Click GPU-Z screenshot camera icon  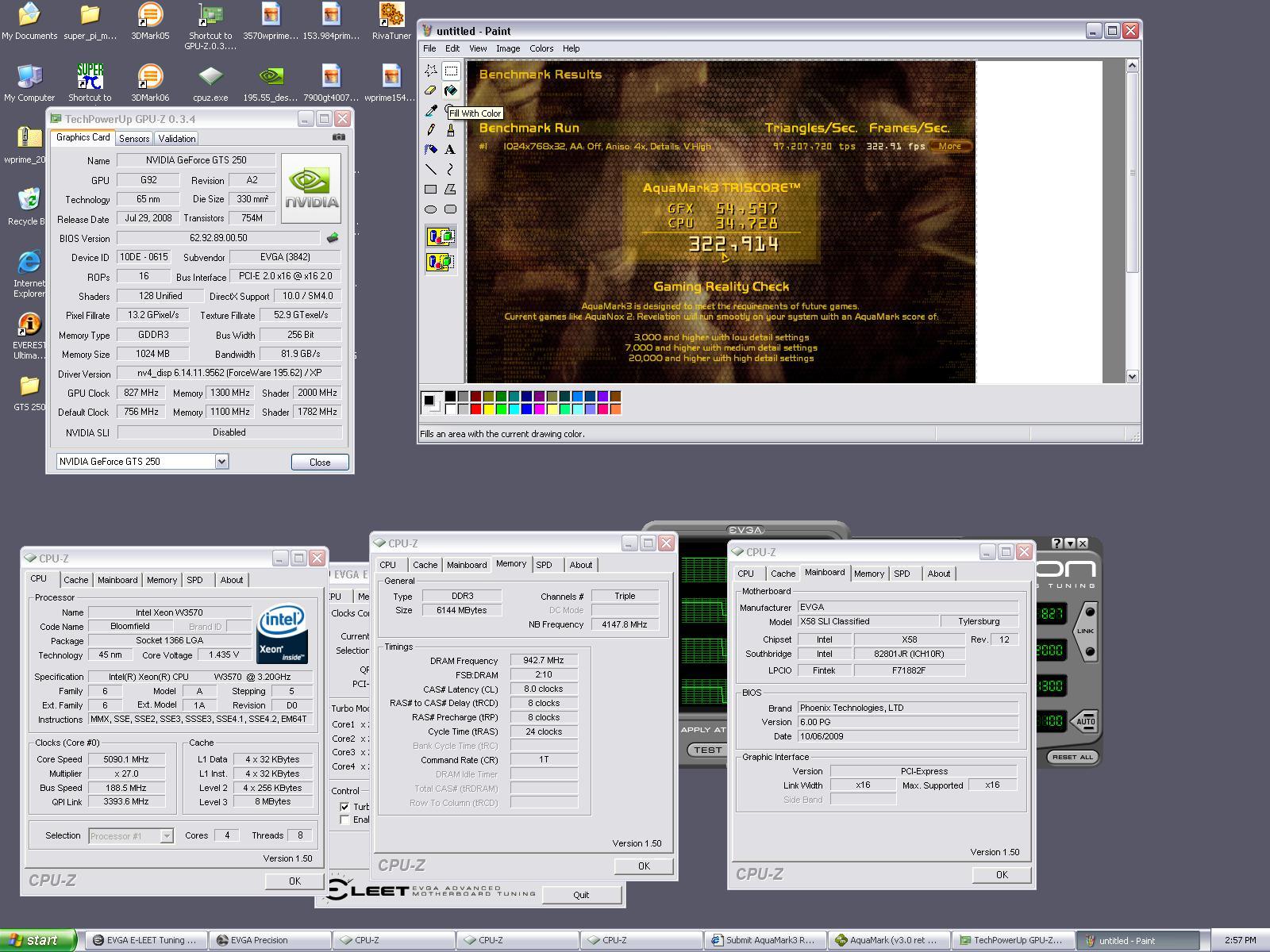click(x=339, y=137)
